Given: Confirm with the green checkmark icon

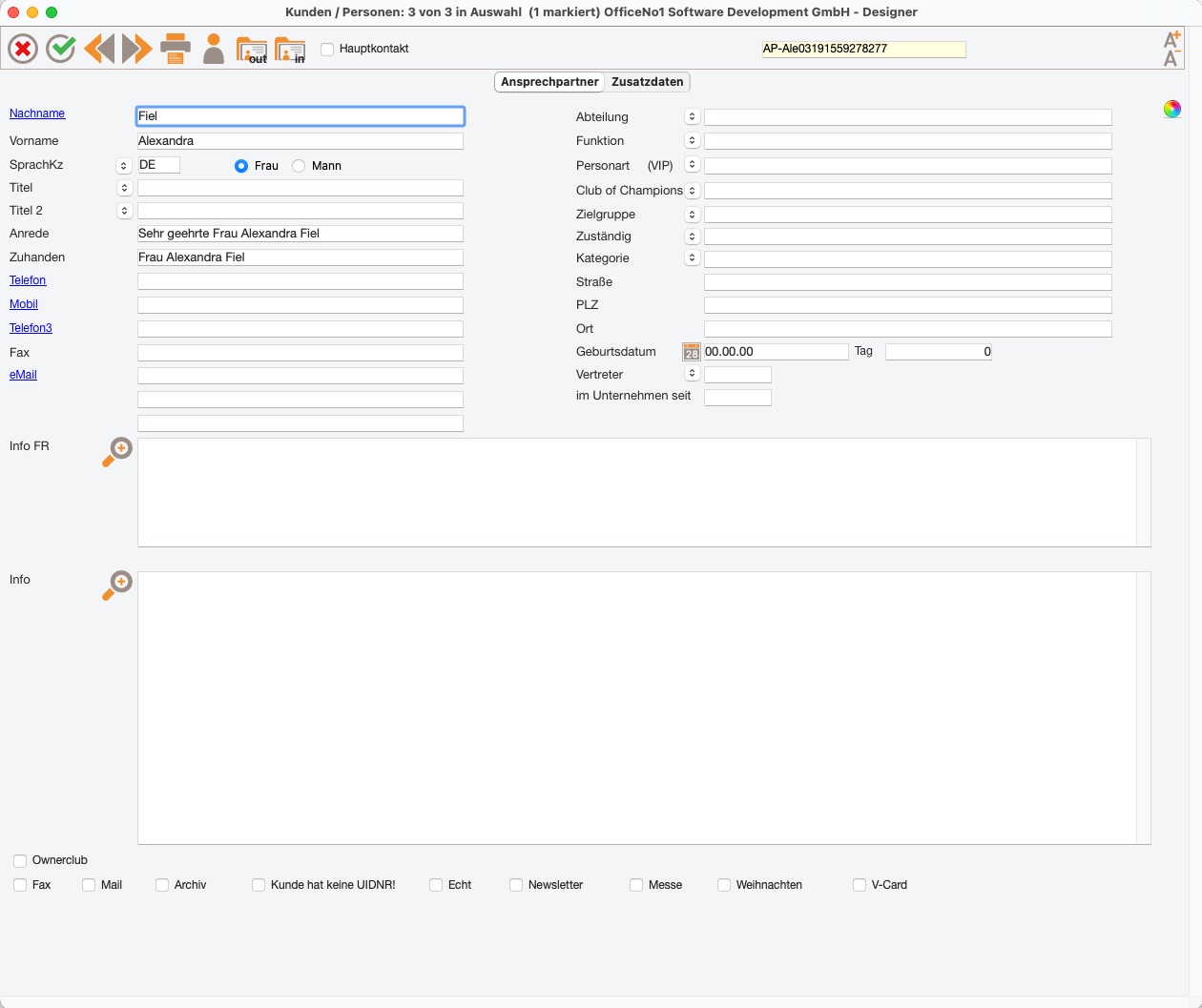Looking at the screenshot, I should pos(61,49).
